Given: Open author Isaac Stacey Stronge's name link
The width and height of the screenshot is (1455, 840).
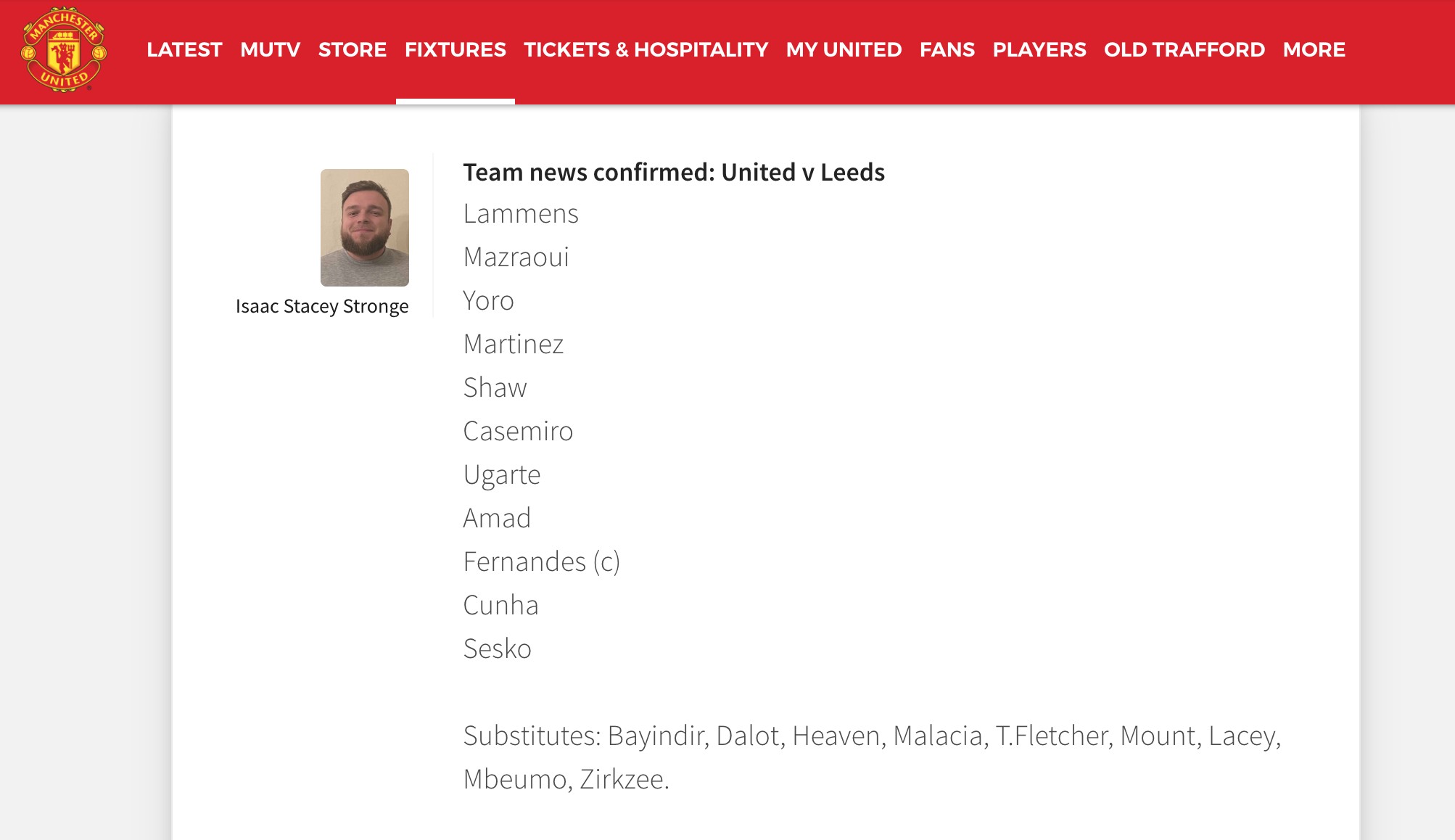Looking at the screenshot, I should [x=322, y=306].
